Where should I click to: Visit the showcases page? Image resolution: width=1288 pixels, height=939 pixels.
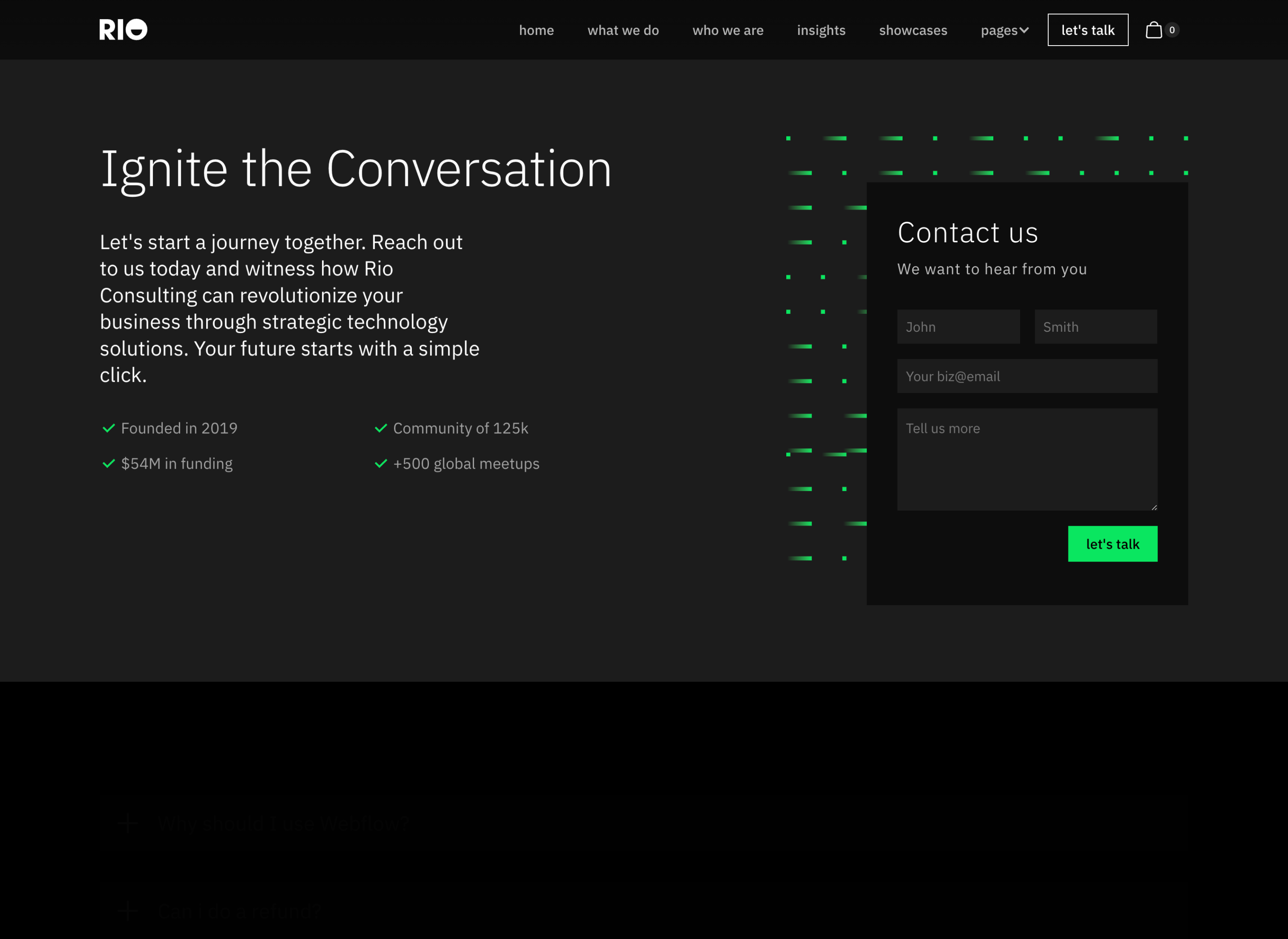coord(913,30)
